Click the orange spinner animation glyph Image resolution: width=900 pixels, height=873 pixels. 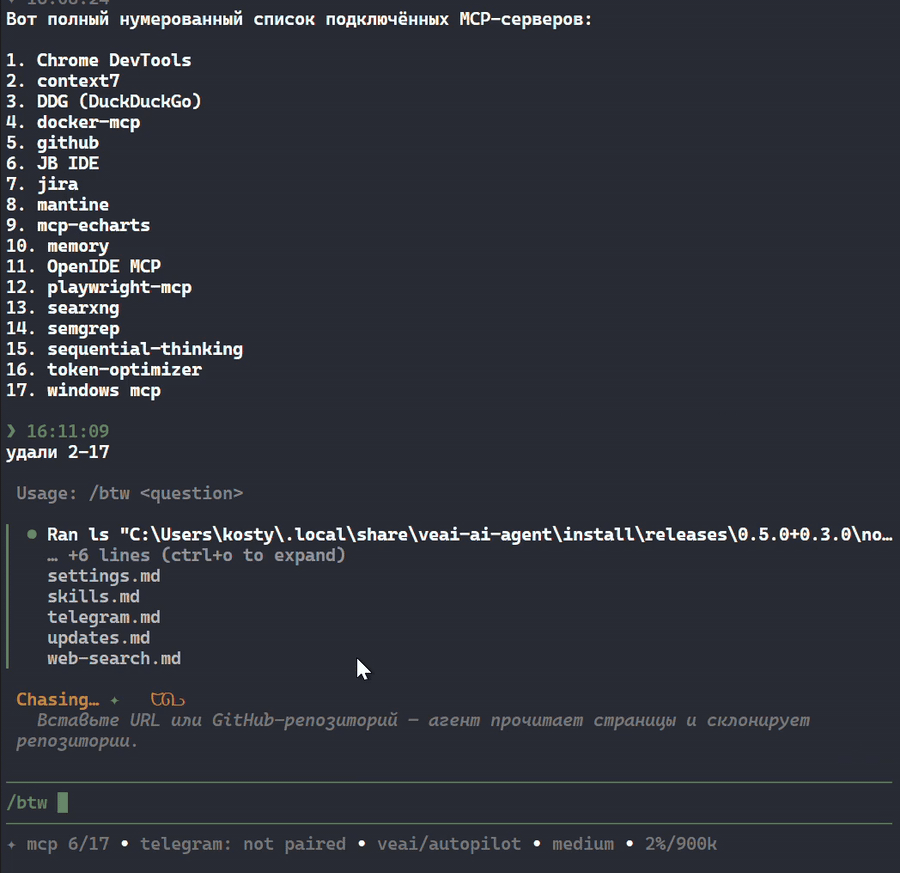click(168, 700)
